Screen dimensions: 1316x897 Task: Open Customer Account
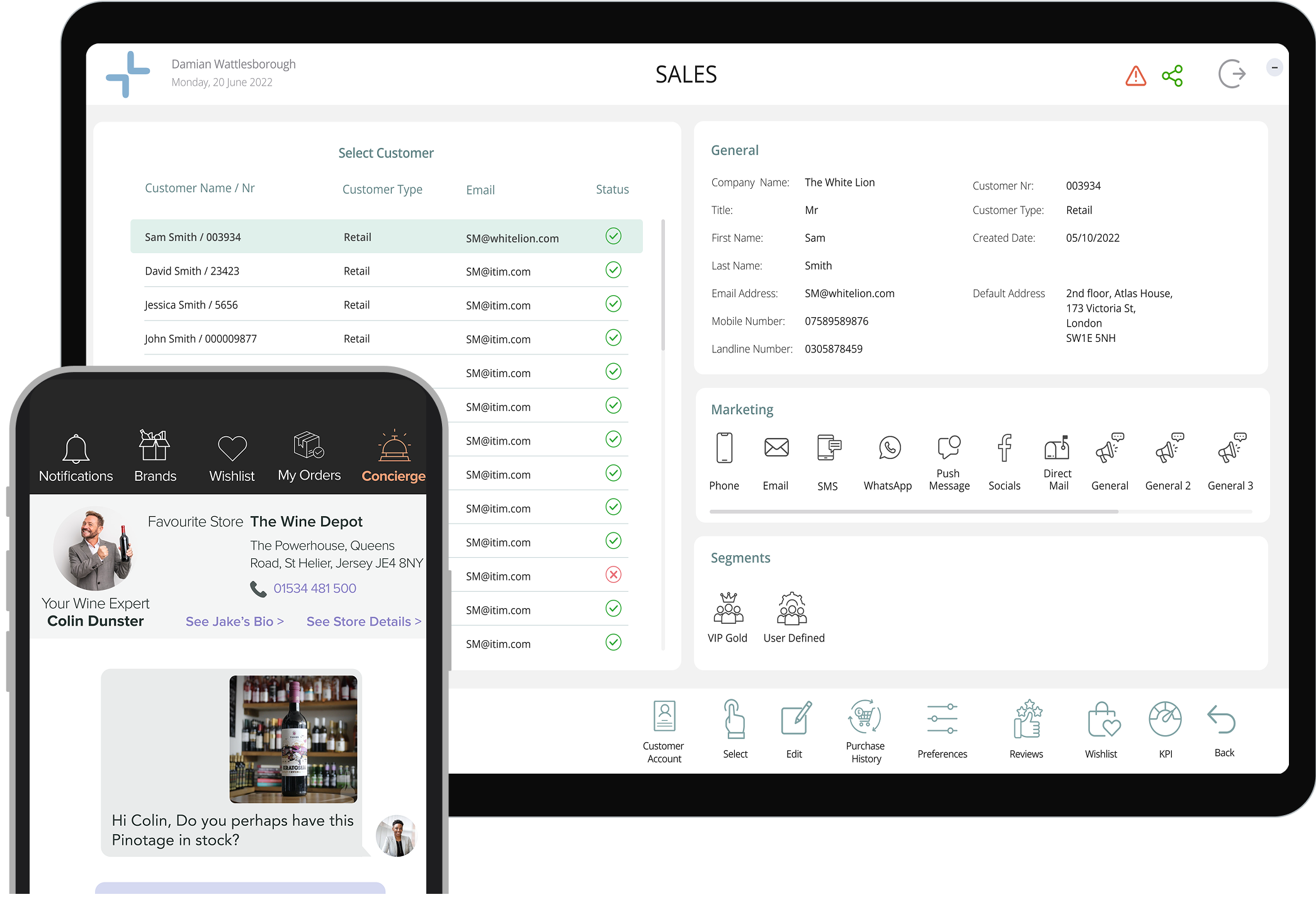pos(664,731)
